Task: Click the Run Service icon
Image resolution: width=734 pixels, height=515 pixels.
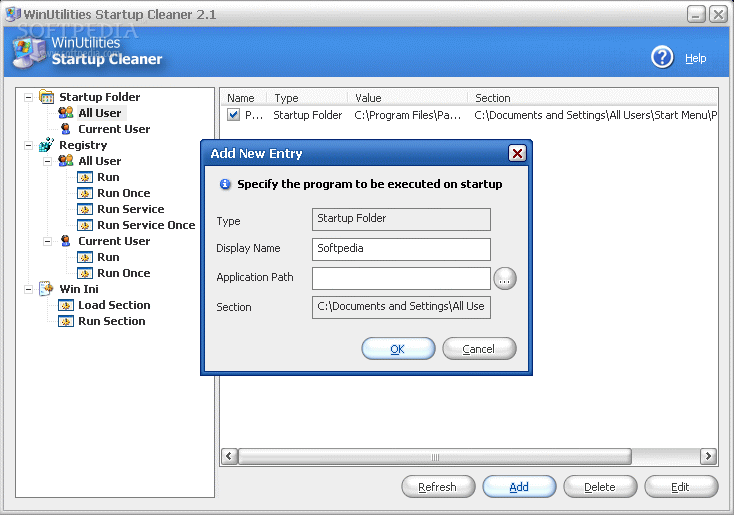Action: tap(85, 209)
